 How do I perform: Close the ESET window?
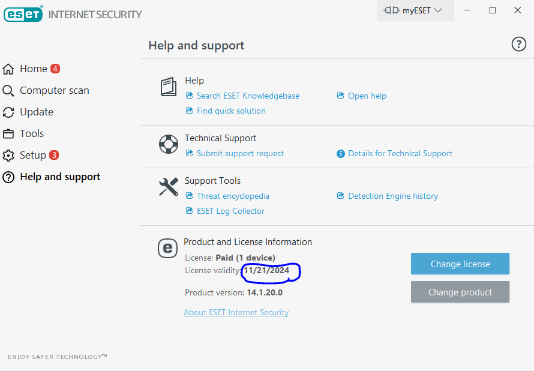(518, 11)
